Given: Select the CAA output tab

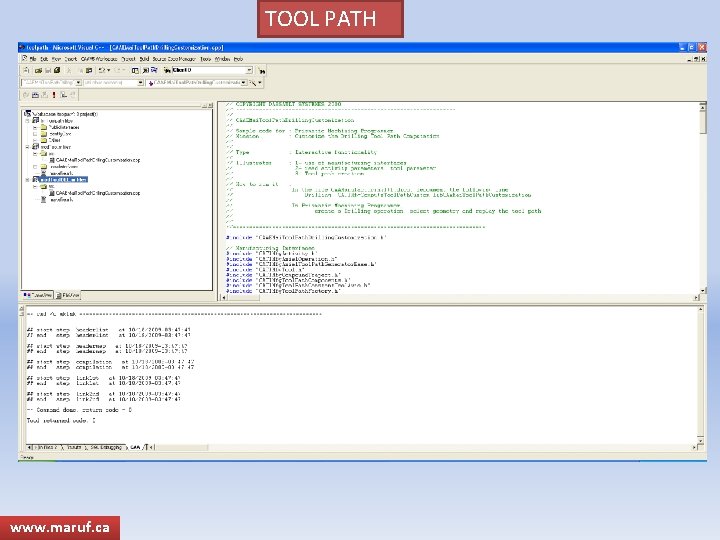Looking at the screenshot, I should tap(135, 447).
